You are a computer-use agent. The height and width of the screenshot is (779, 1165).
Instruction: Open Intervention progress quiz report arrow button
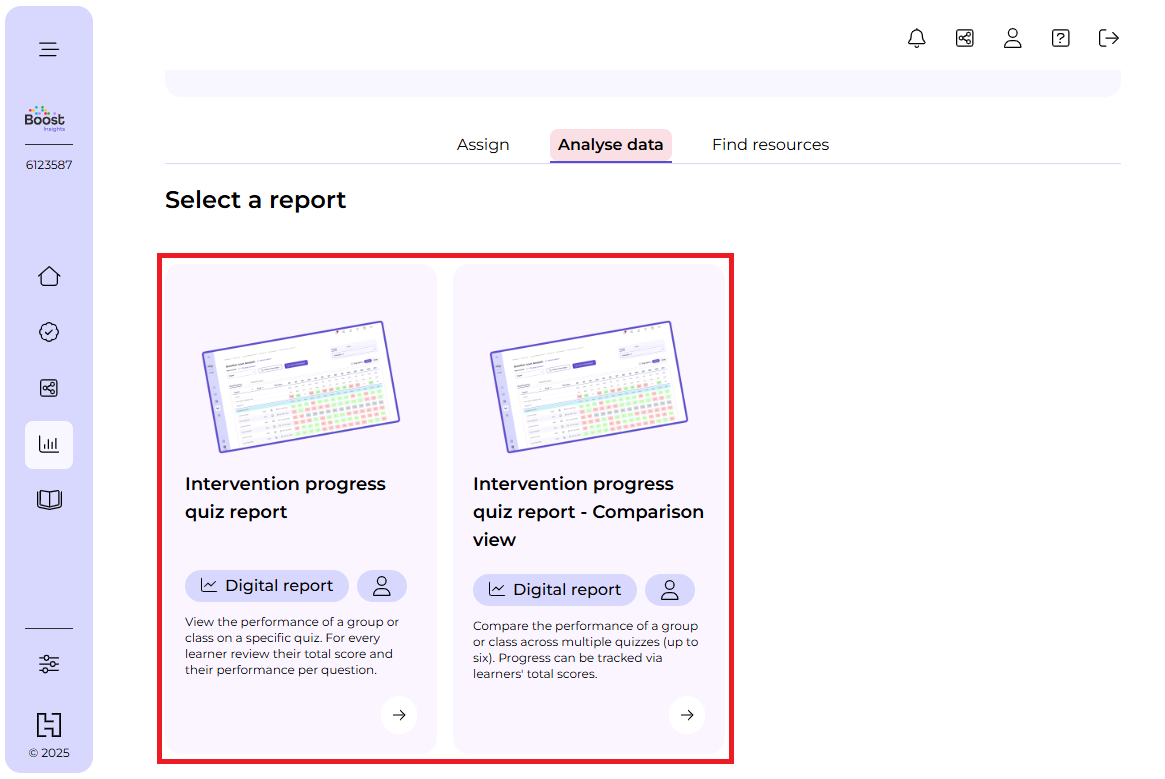(x=399, y=715)
